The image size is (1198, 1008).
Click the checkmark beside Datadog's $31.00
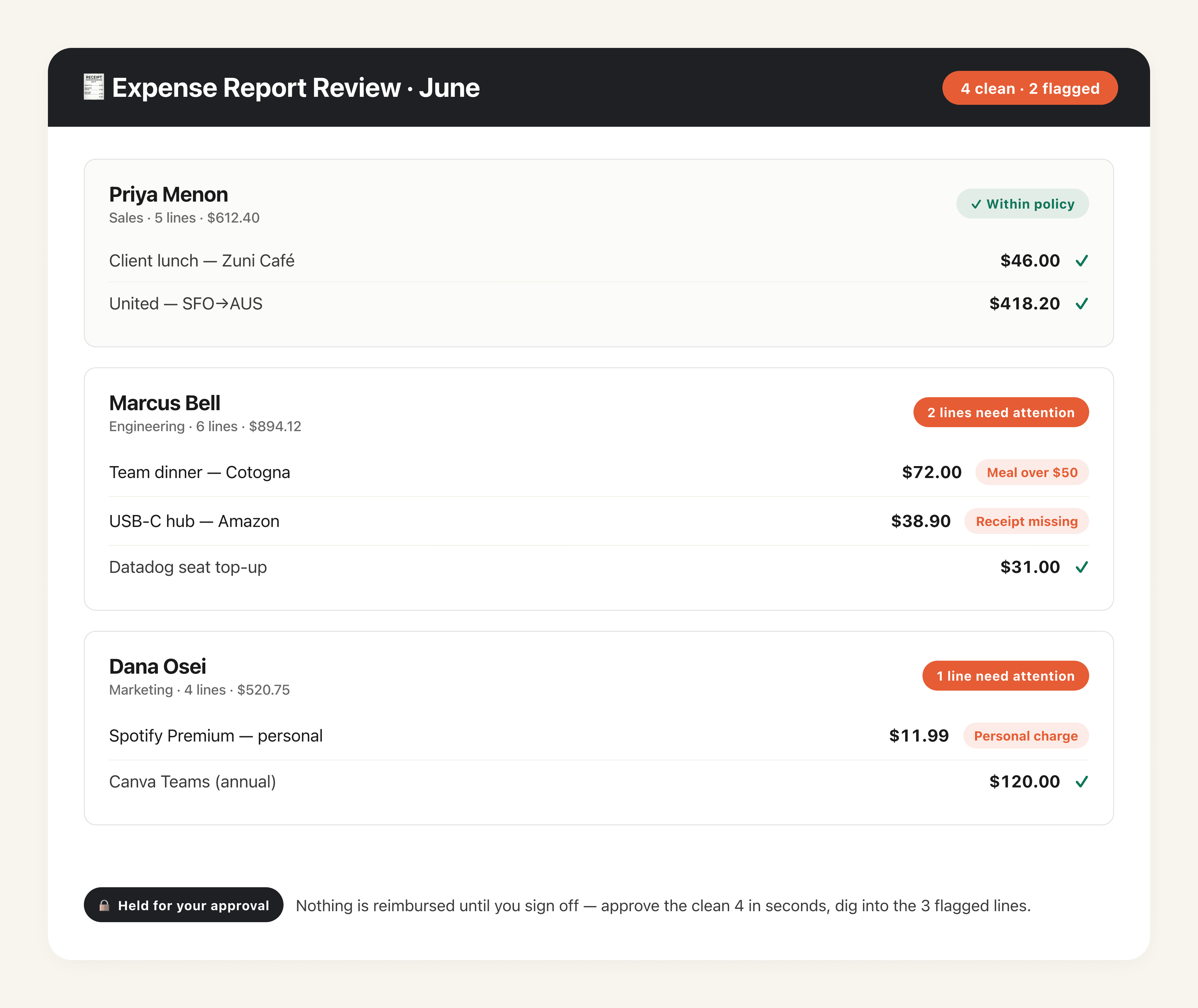click(x=1082, y=567)
